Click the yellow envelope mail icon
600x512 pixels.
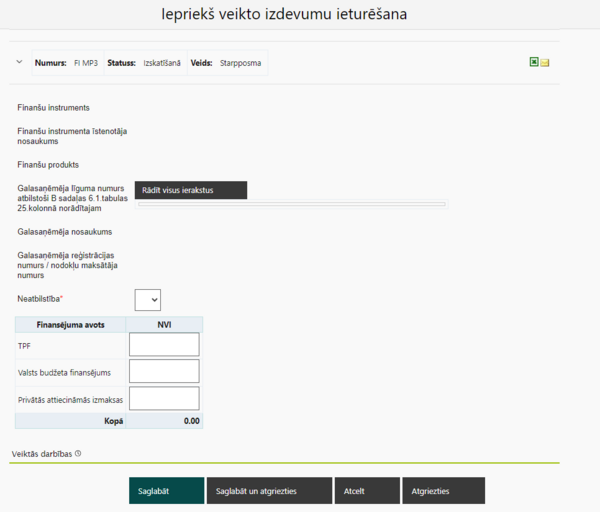pos(545,63)
